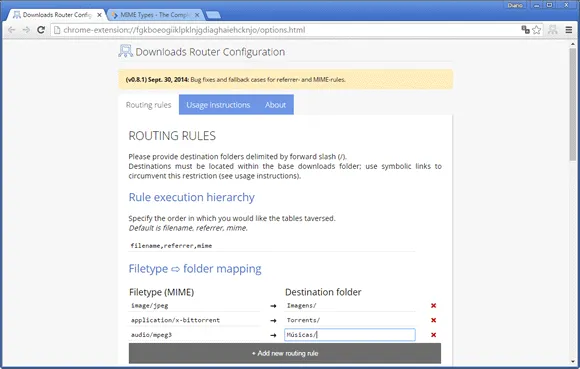Close the MIME Types browser tab
The image size is (580, 369).
tap(197, 15)
